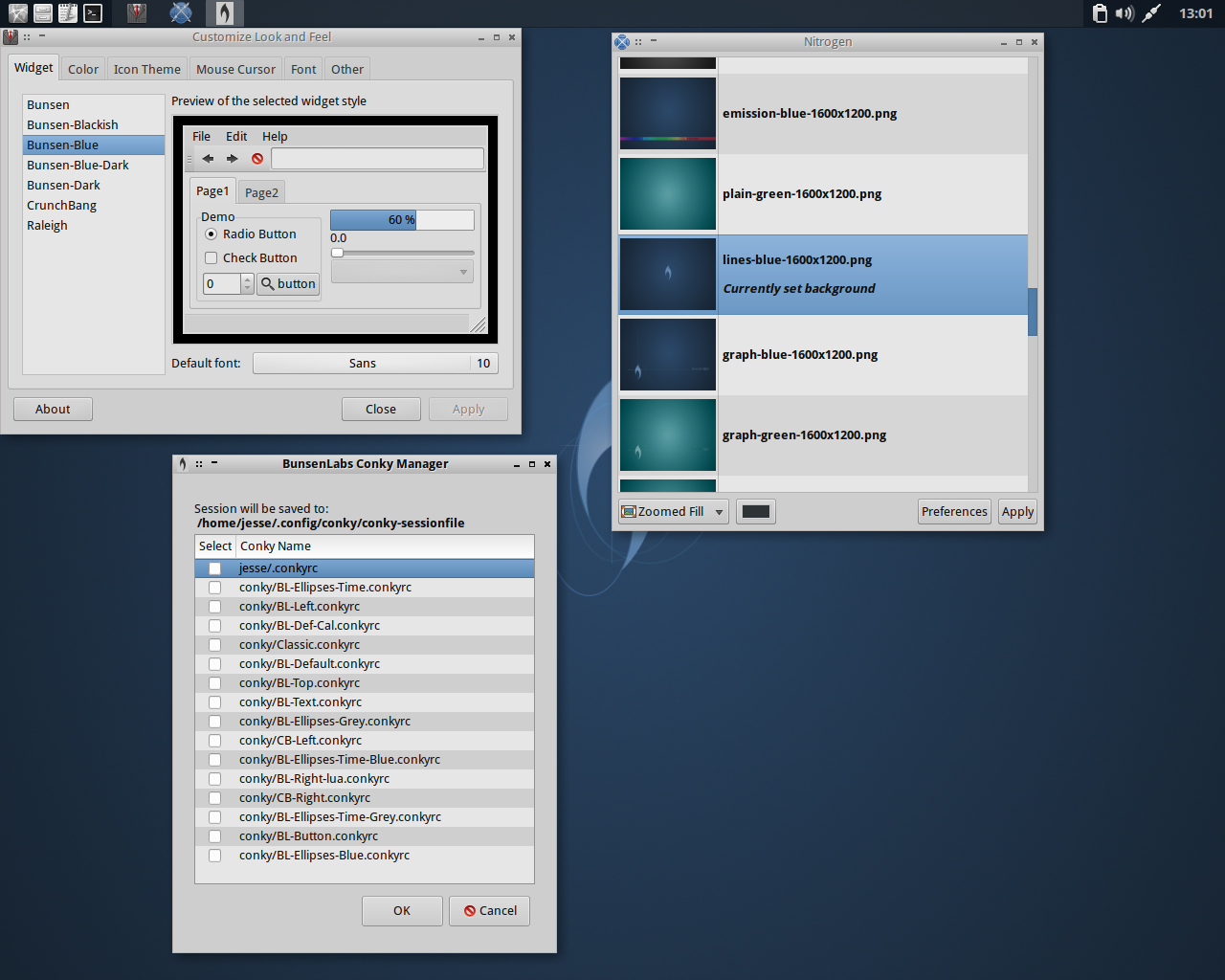Switch to Customize Look and Feel taskbar entry
Viewport: 1225px width, 980px height.
137,12
